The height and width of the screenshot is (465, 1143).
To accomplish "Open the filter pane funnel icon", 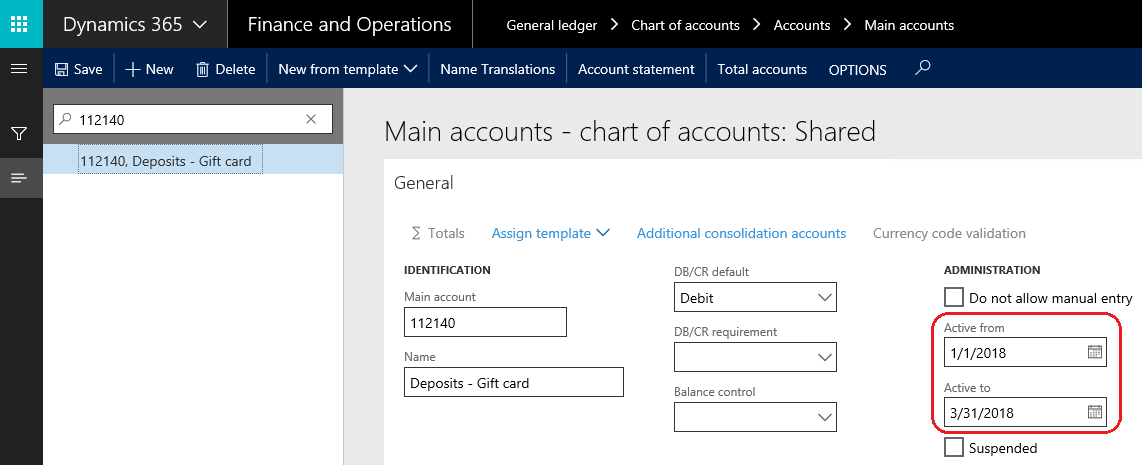I will [x=20, y=133].
